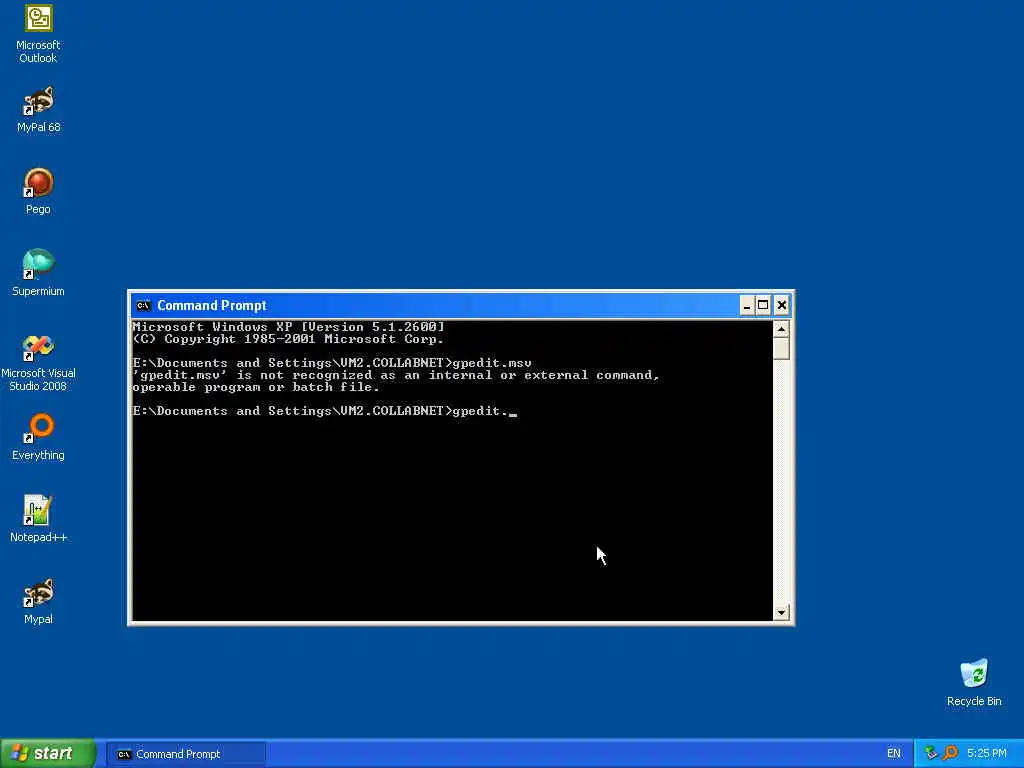The width and height of the screenshot is (1024, 768).
Task: Click the 5:25 PM clock
Action: point(987,754)
